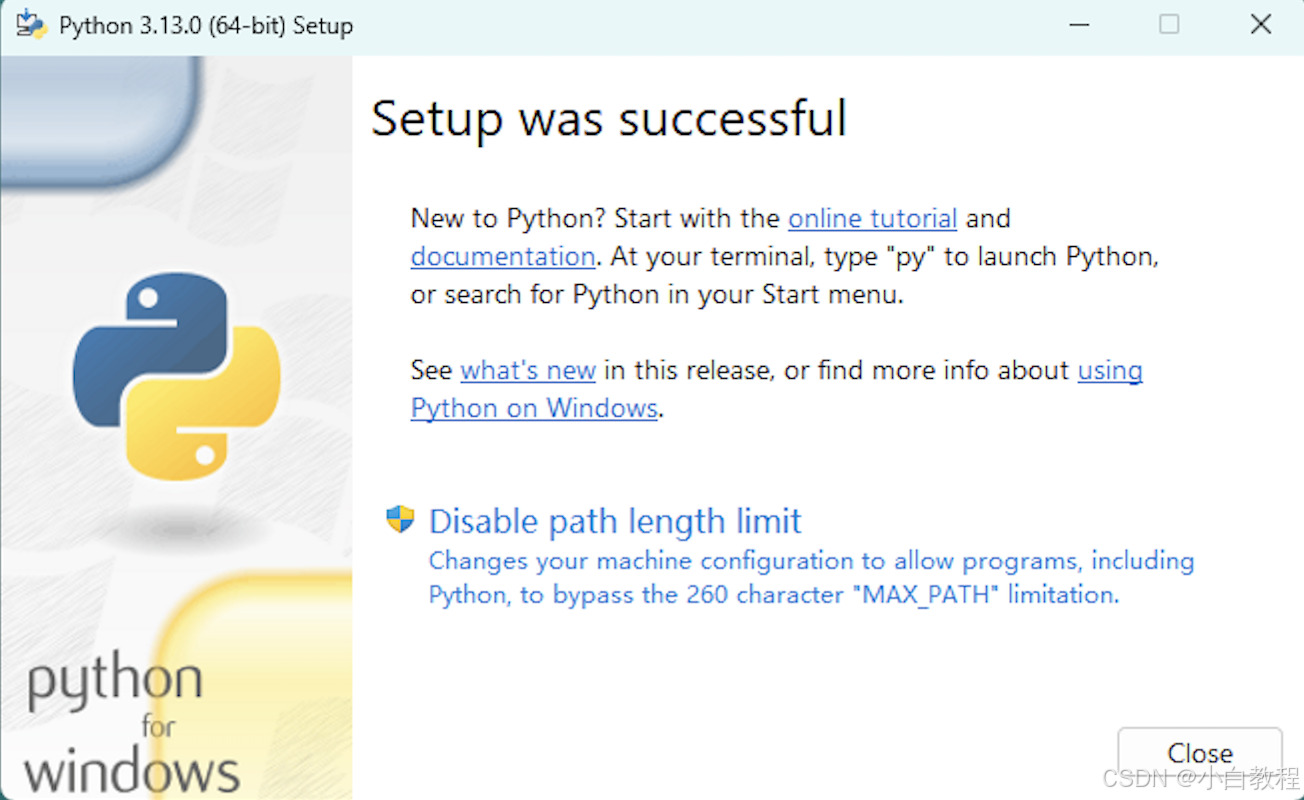The width and height of the screenshot is (1304, 800).
Task: Open the 'using Python on Windows' link
Action: tap(534, 408)
